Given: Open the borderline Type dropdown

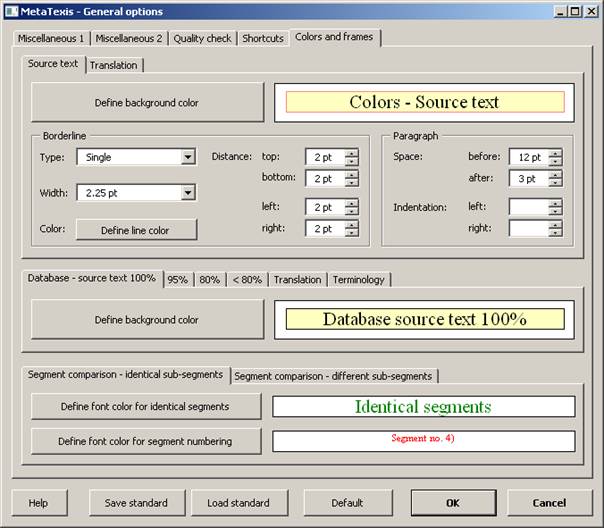Looking at the screenshot, I should 188,157.
